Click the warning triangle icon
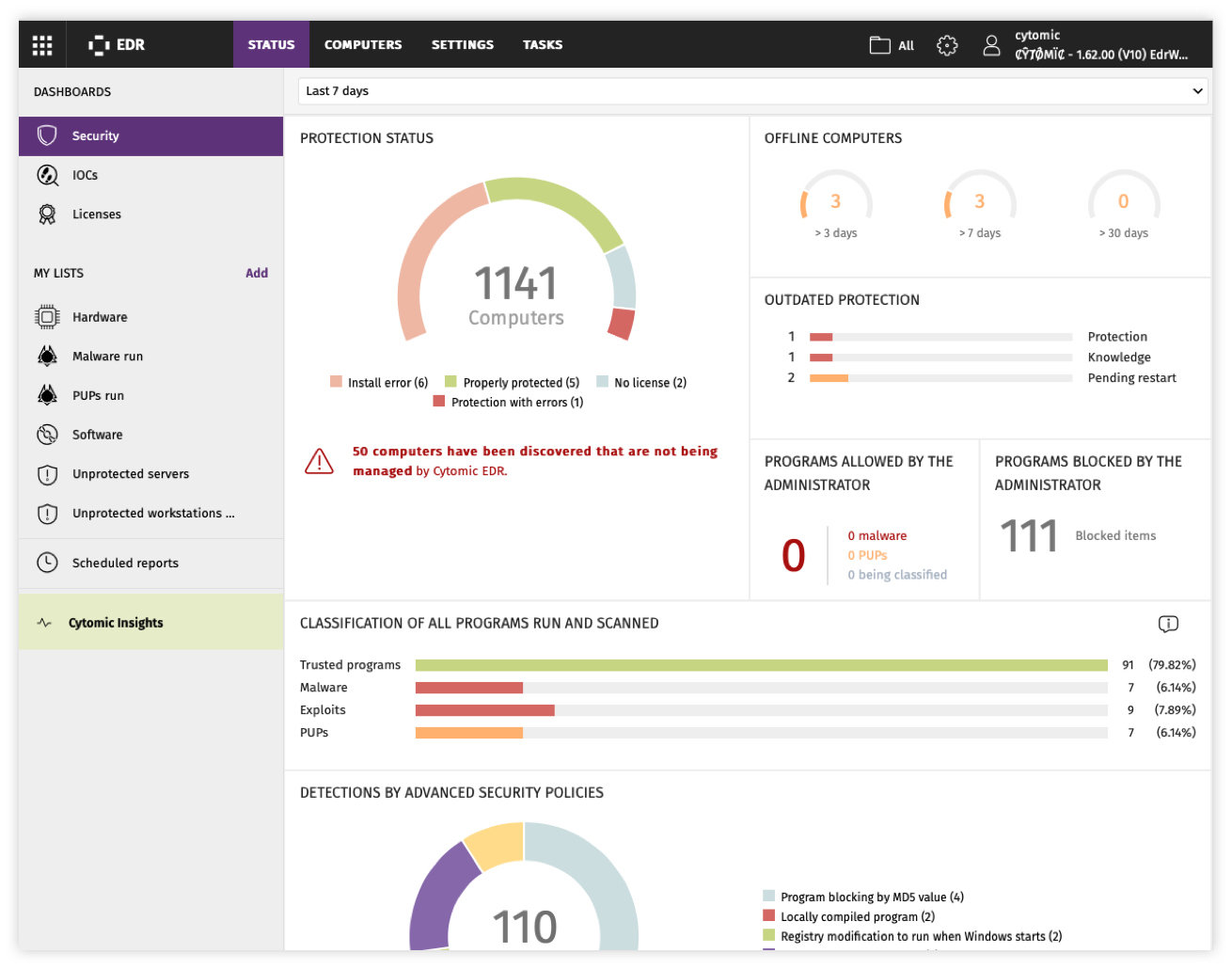Image resolution: width=1232 pixels, height=969 pixels. point(319,461)
